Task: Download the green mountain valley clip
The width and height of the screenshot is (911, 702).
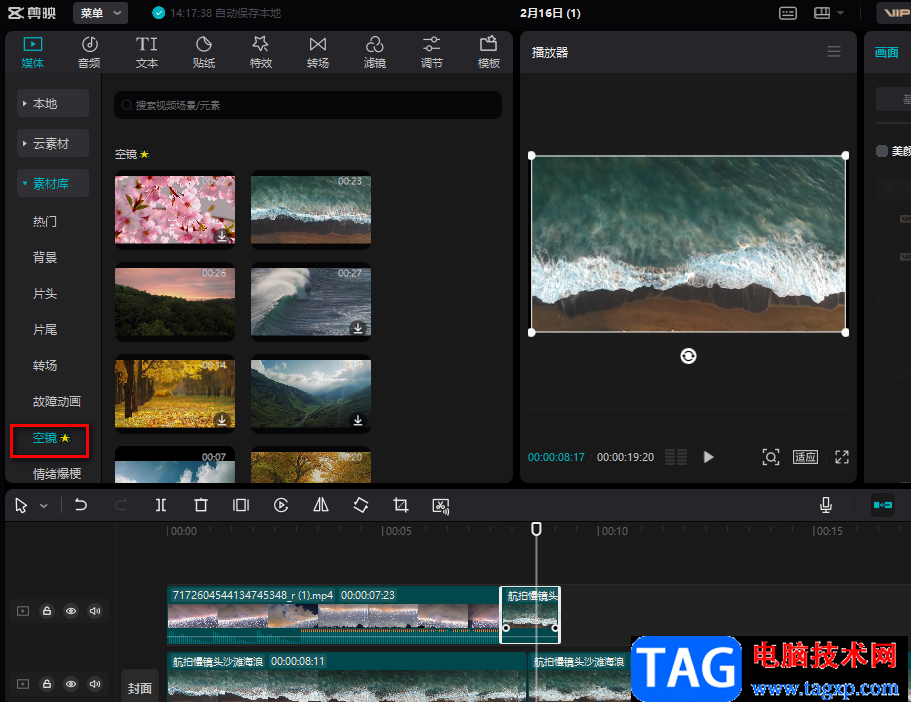Action: click(358, 420)
